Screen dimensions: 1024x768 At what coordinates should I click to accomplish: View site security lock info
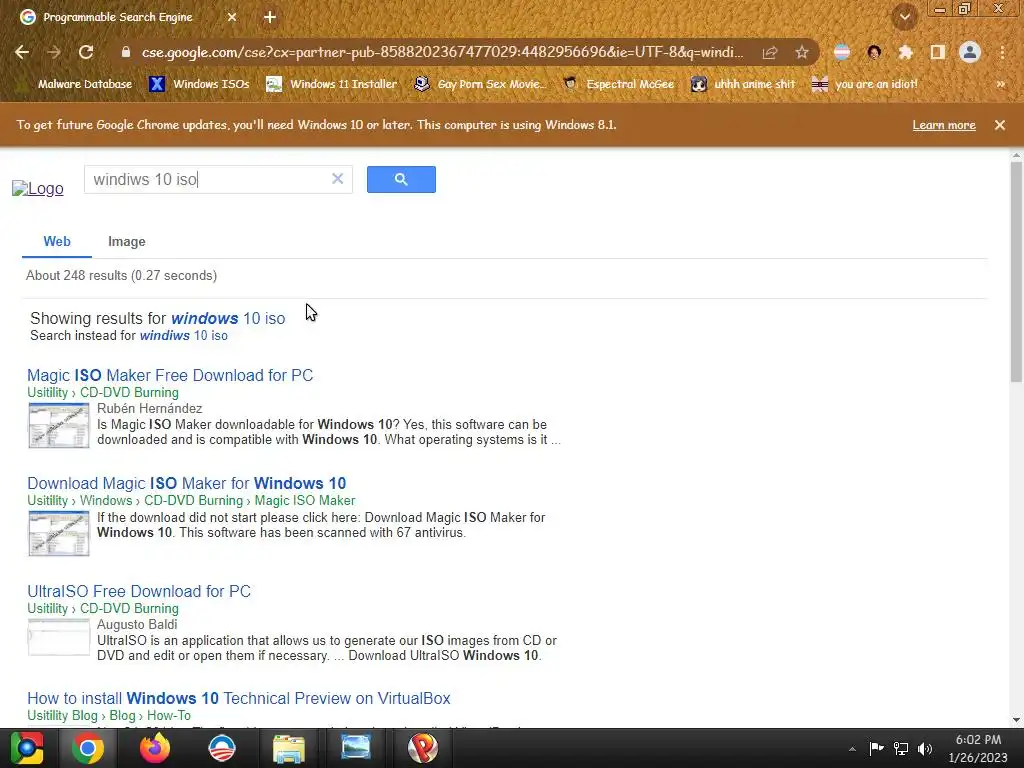(x=126, y=52)
